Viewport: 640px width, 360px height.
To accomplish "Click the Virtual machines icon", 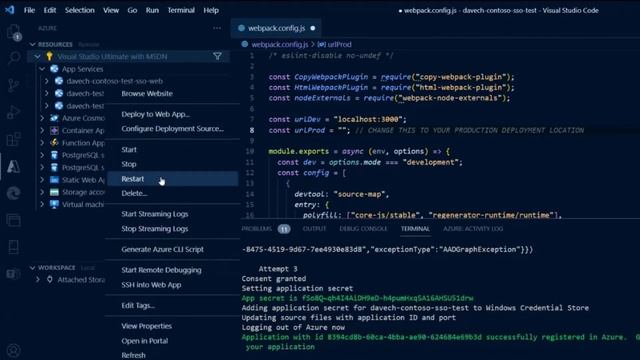I will (x=54, y=204).
